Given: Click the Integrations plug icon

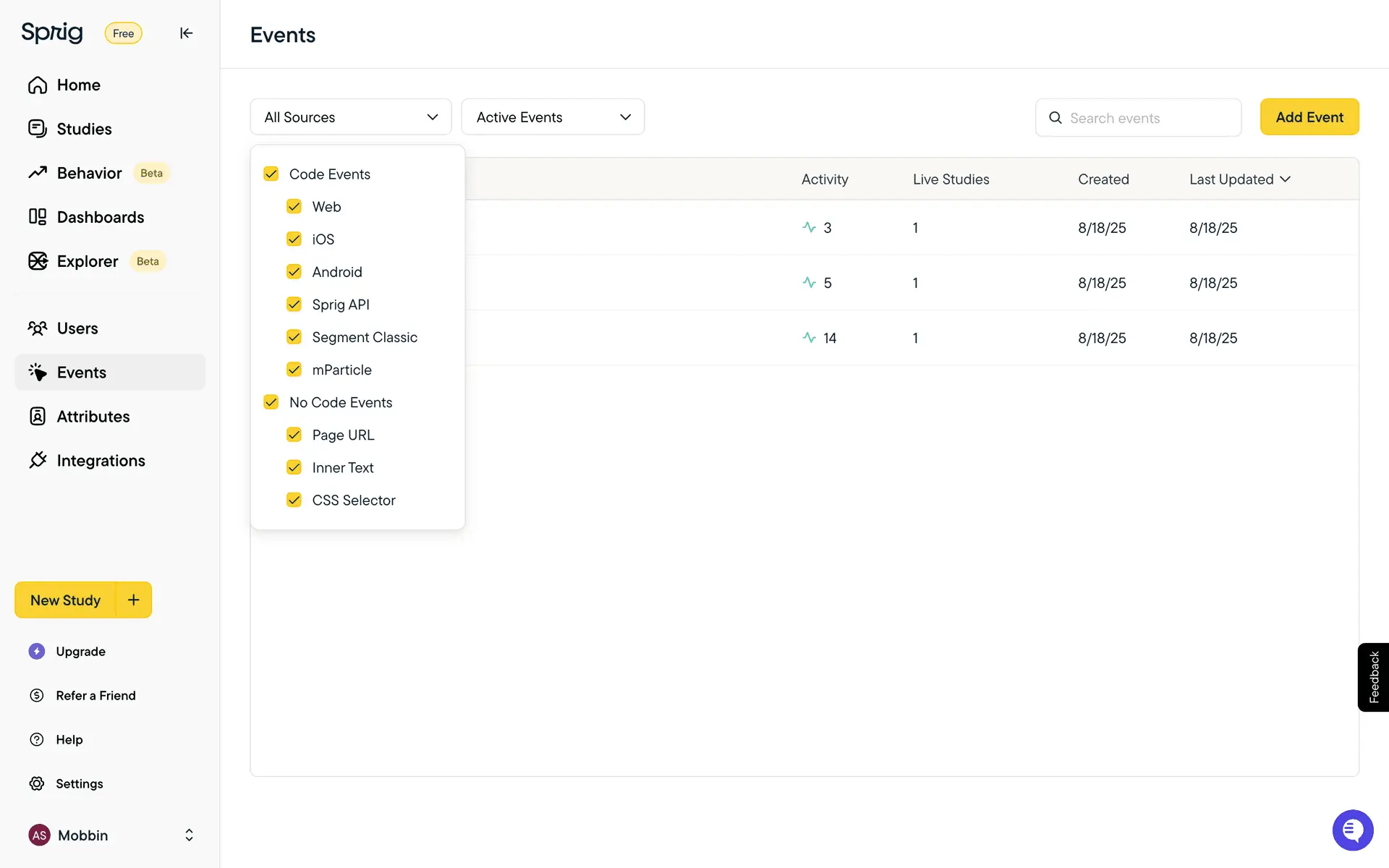Looking at the screenshot, I should click(38, 461).
